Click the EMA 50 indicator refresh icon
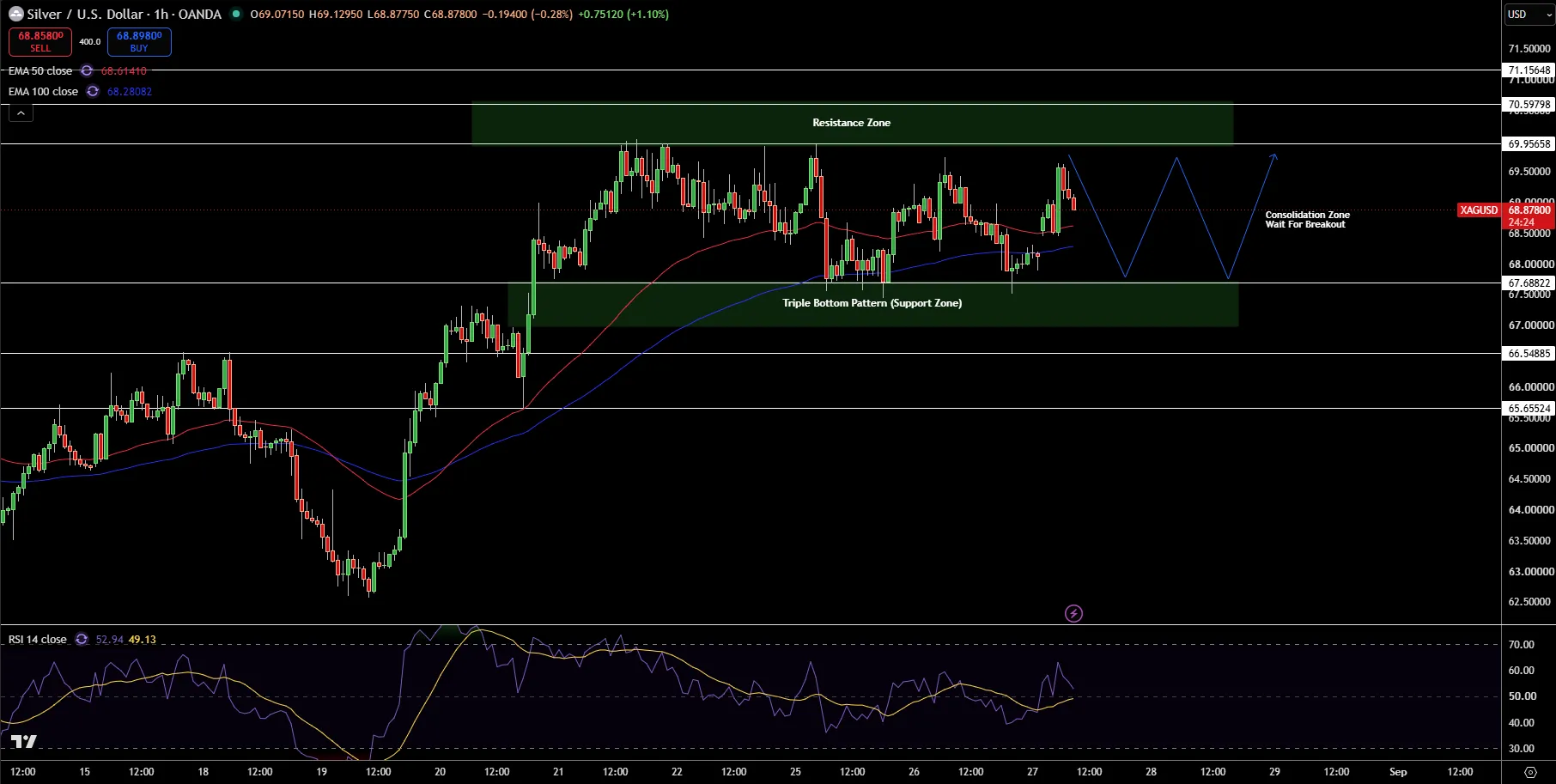Image resolution: width=1556 pixels, height=784 pixels. coord(87,71)
